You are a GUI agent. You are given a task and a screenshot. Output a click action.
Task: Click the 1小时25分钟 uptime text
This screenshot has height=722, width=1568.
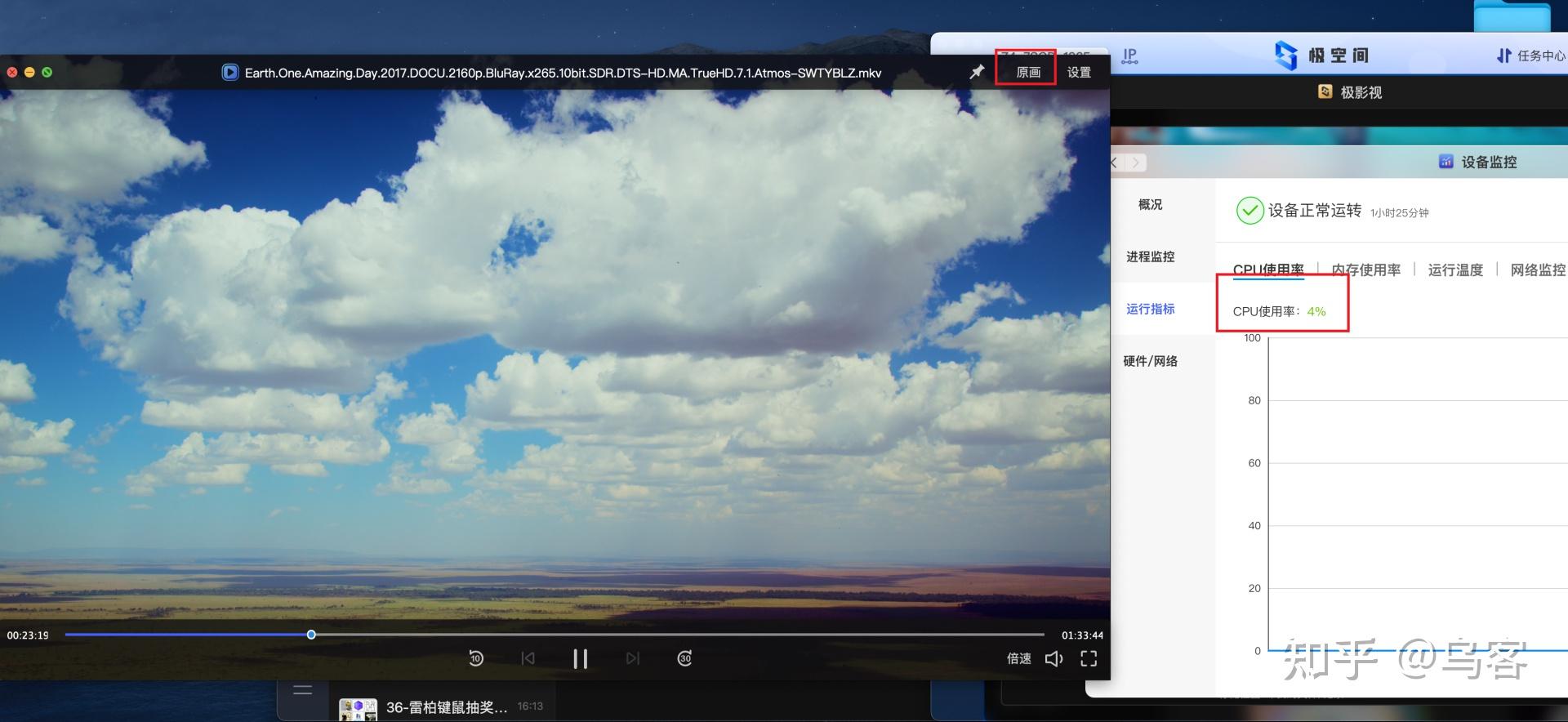click(1400, 213)
